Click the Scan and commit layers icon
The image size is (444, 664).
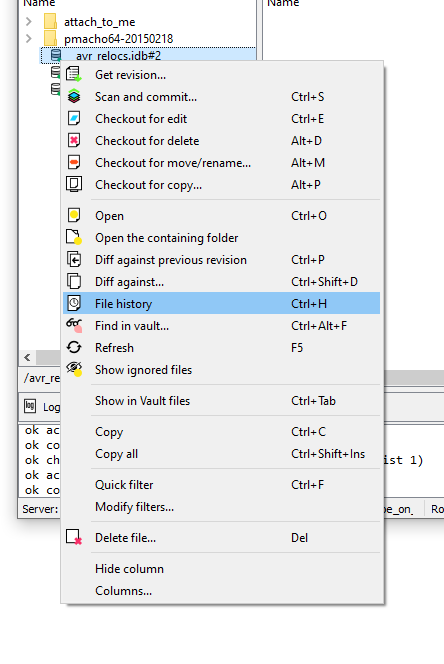pyautogui.click(x=74, y=97)
